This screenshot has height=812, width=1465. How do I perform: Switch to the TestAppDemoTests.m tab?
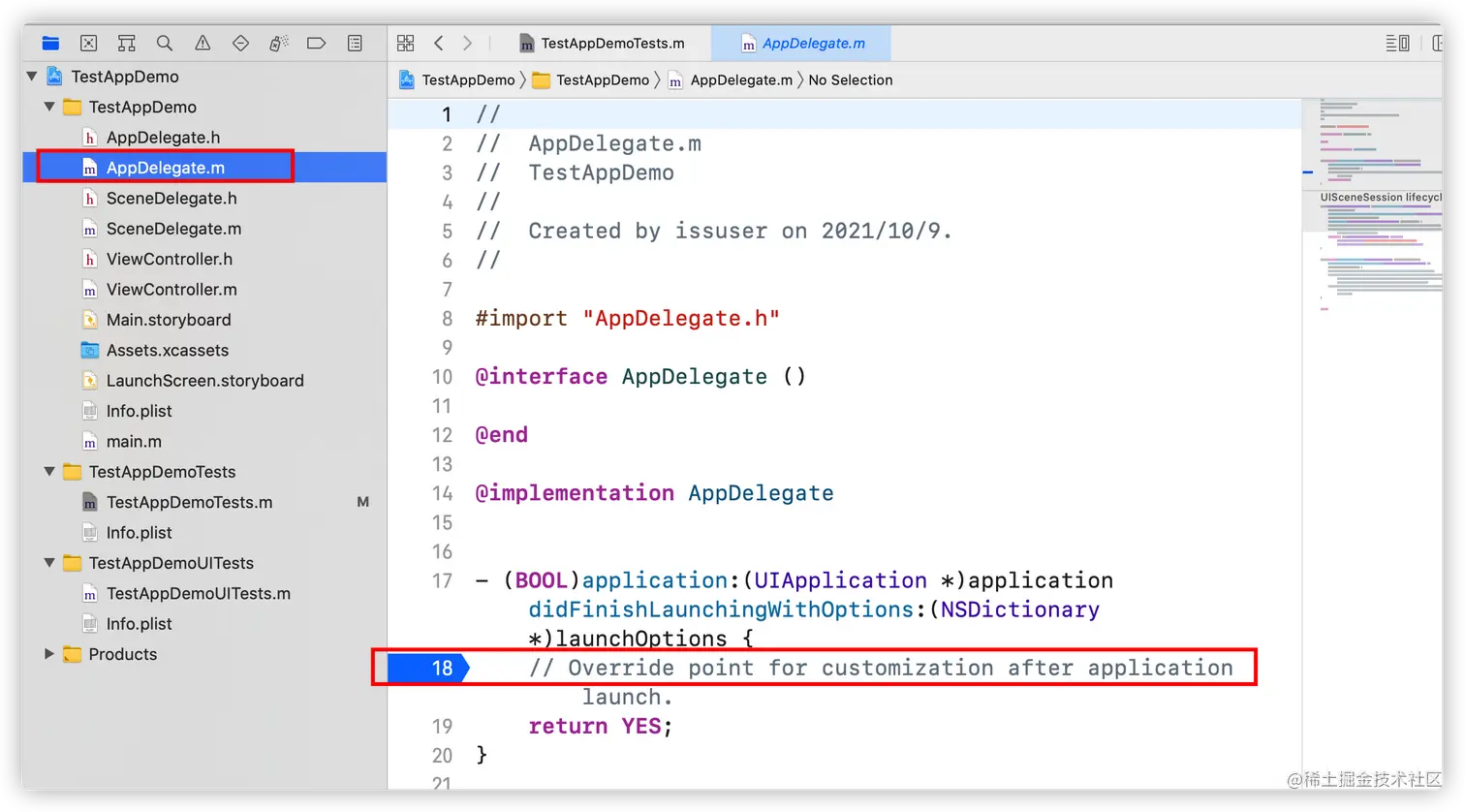603,43
